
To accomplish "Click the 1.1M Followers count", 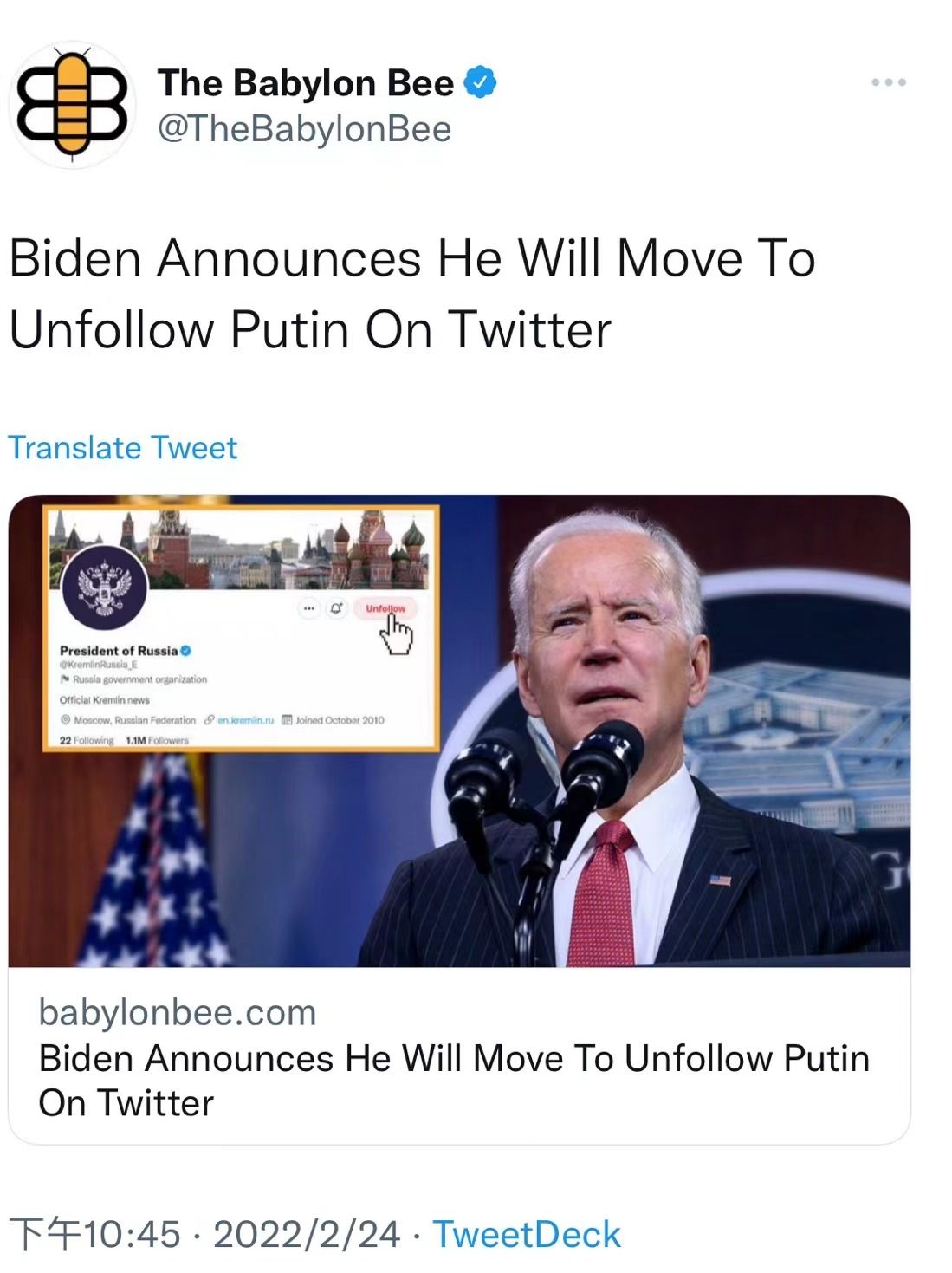I will [x=157, y=741].
